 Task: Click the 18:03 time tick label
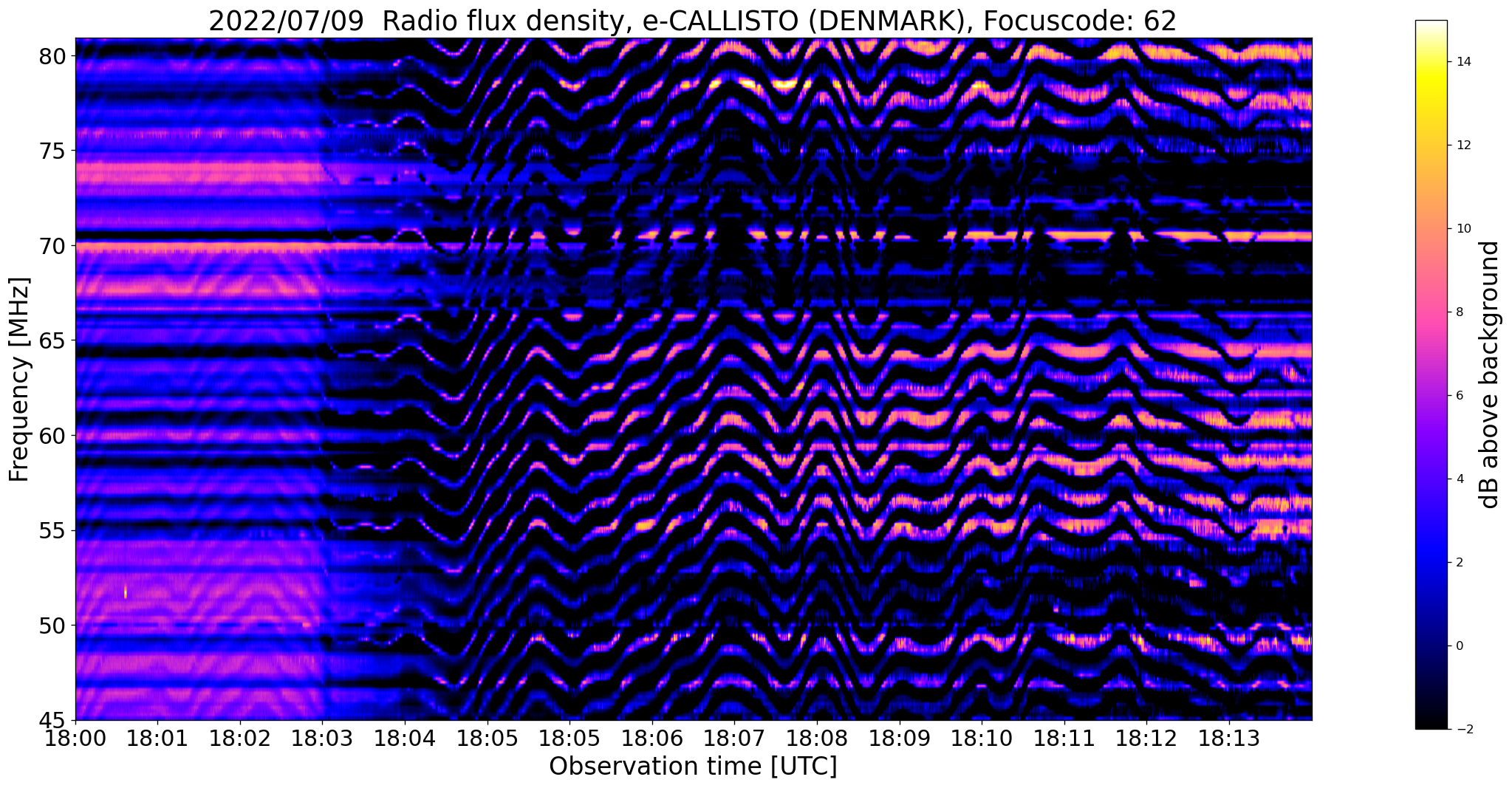(x=322, y=739)
